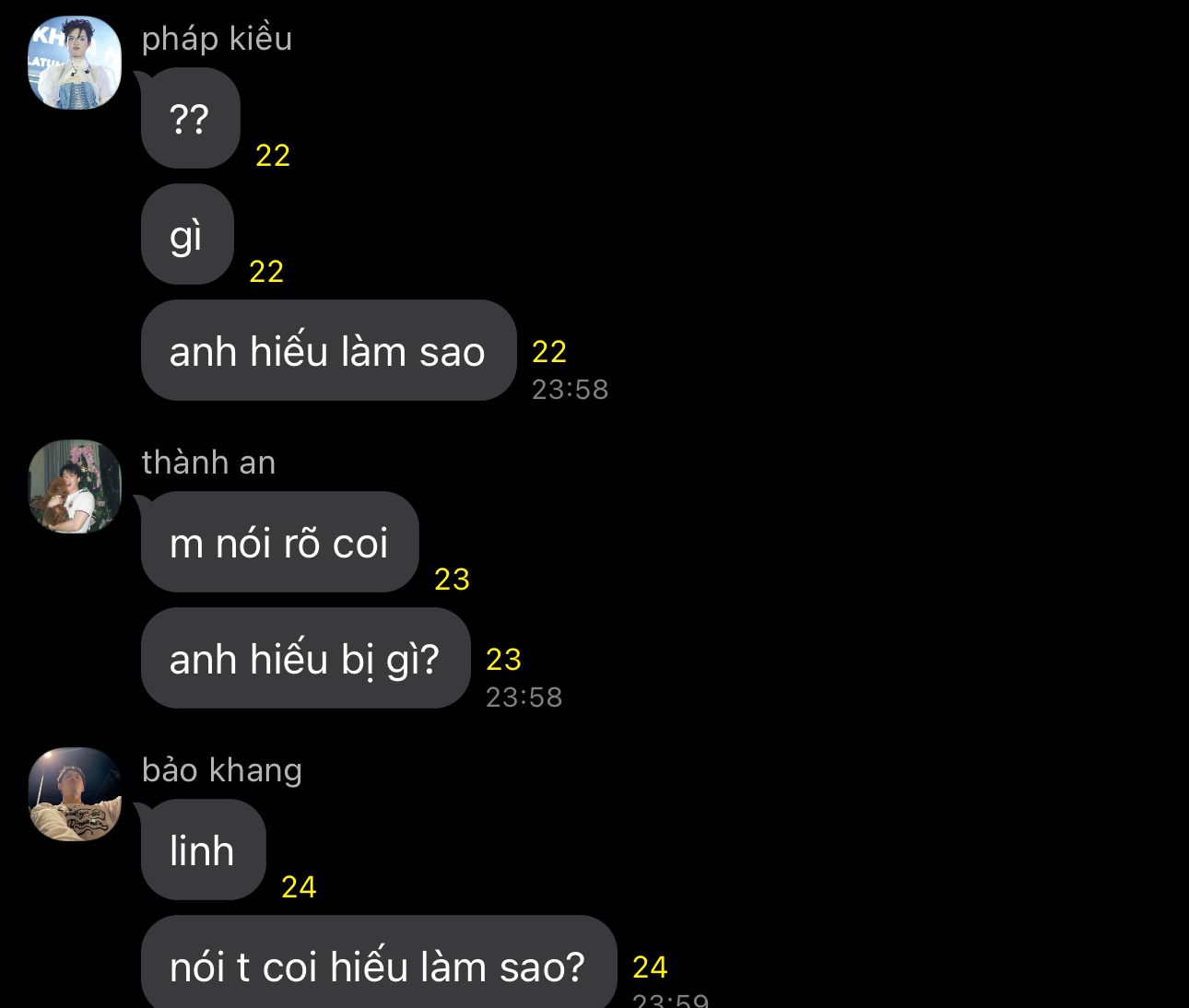Click the "anh hiếu bị gì?" bubble

point(305,658)
